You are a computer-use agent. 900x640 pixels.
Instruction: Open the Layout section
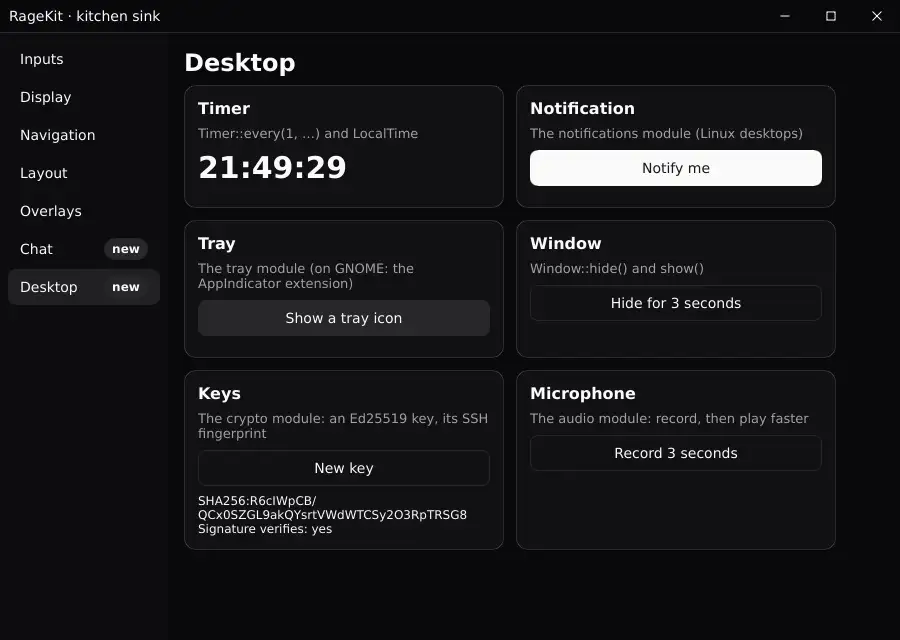click(84, 173)
